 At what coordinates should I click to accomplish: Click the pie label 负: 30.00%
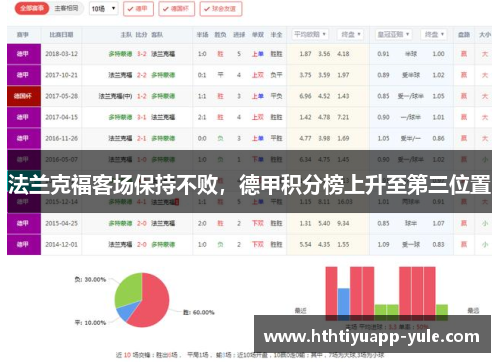(x=90, y=279)
